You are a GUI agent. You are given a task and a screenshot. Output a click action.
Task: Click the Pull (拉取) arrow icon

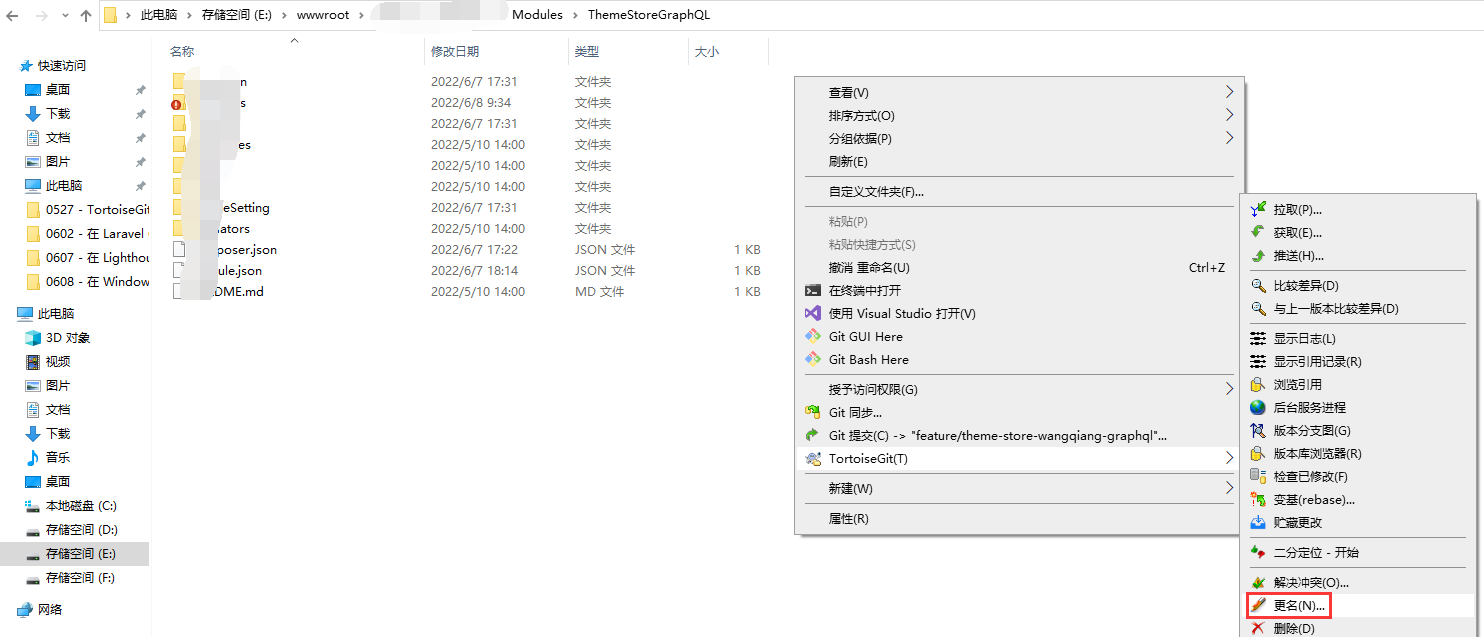1258,209
